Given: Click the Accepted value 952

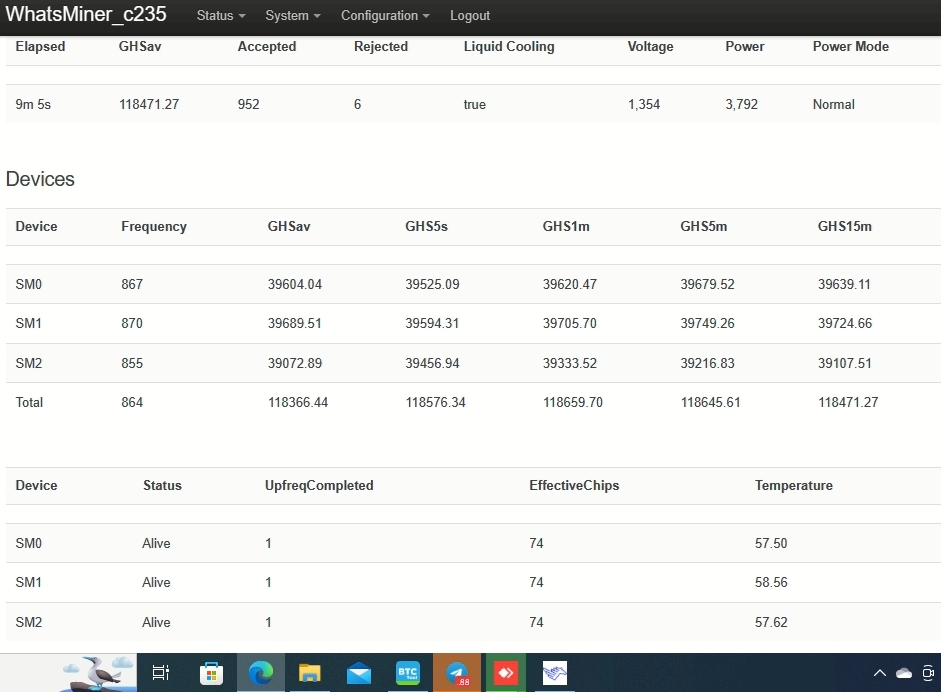Looking at the screenshot, I should [x=248, y=104].
